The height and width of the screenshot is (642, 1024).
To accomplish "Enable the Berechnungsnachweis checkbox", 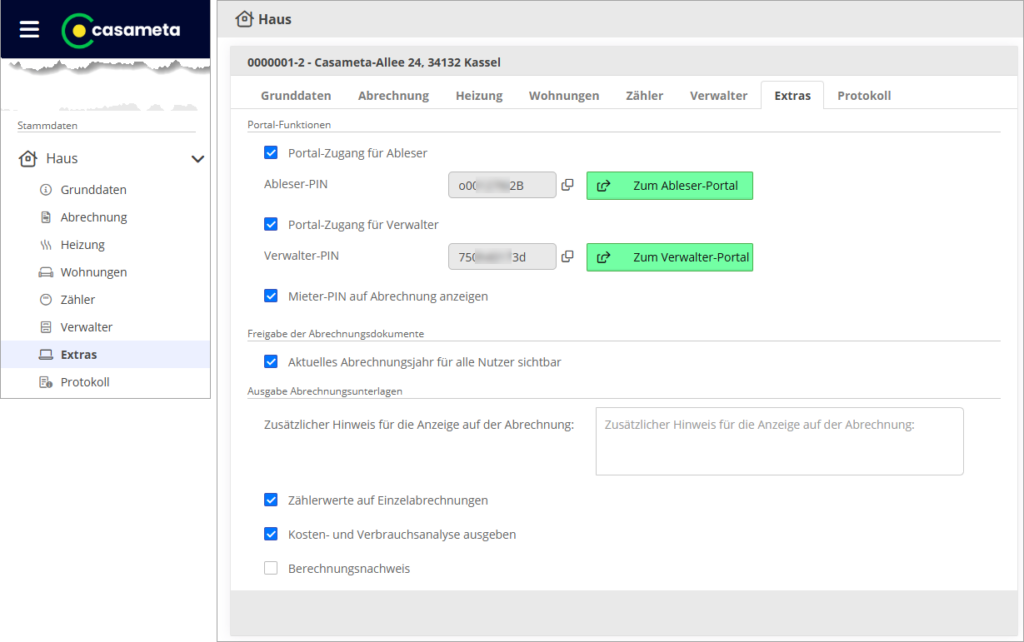I will (270, 568).
